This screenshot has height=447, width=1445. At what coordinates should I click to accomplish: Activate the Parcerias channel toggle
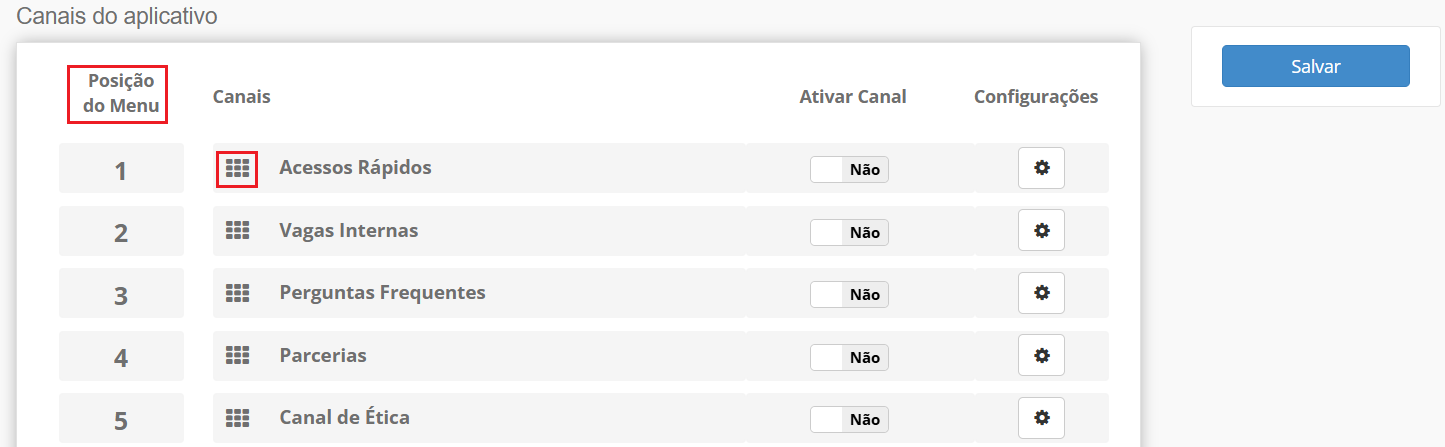coord(849,357)
